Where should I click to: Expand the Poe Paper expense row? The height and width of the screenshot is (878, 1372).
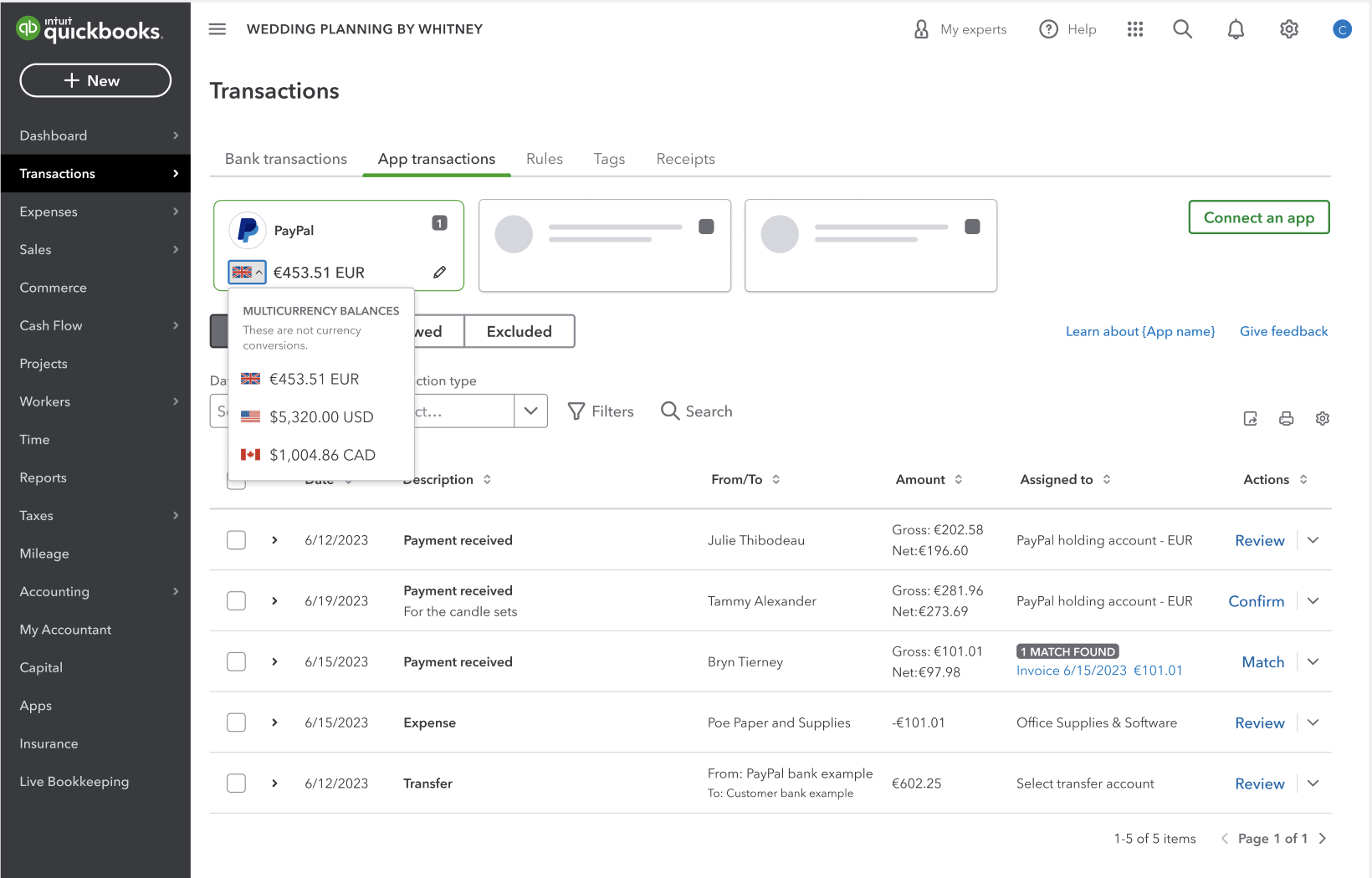pos(274,722)
